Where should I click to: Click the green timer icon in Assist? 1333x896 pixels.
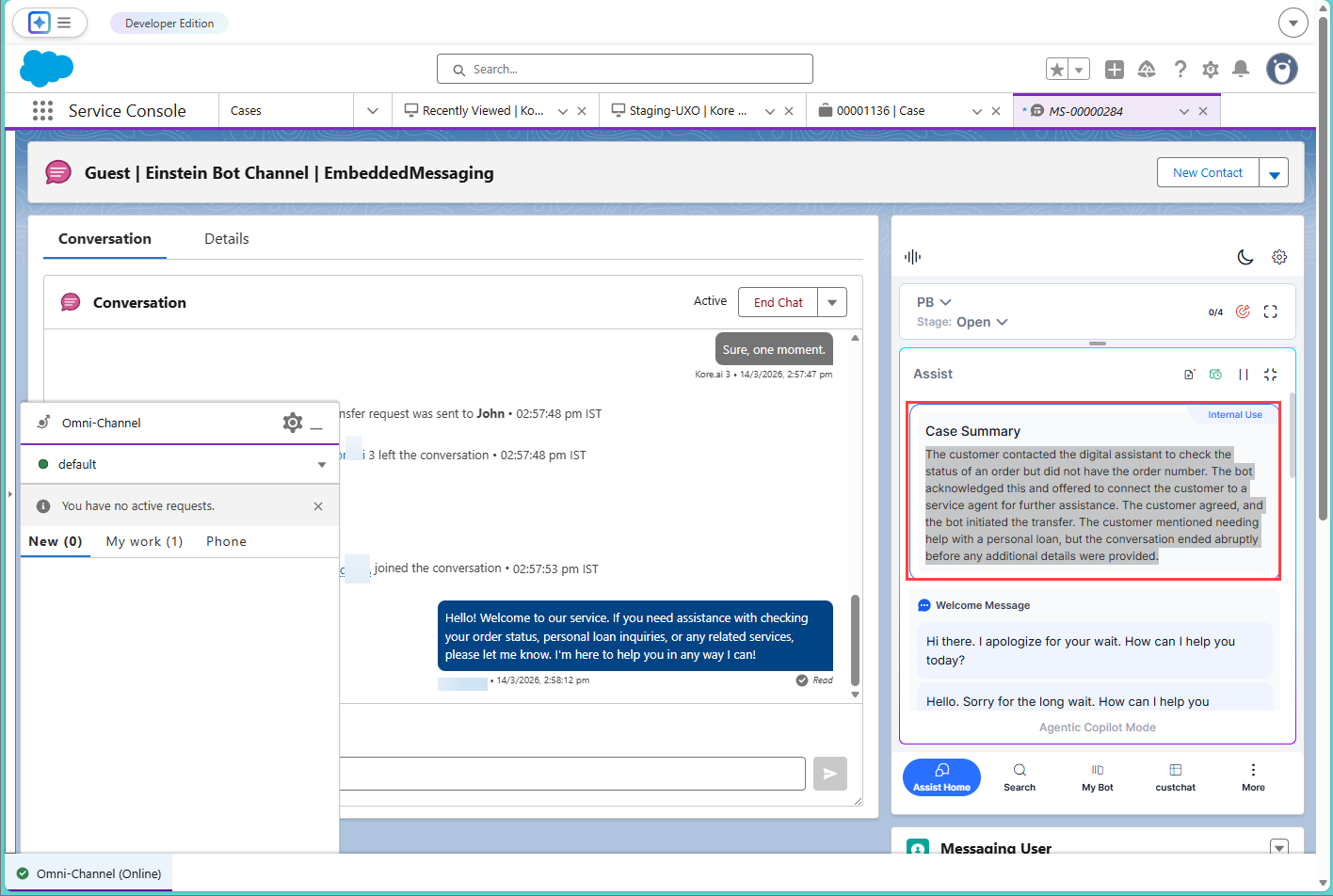(x=1215, y=375)
